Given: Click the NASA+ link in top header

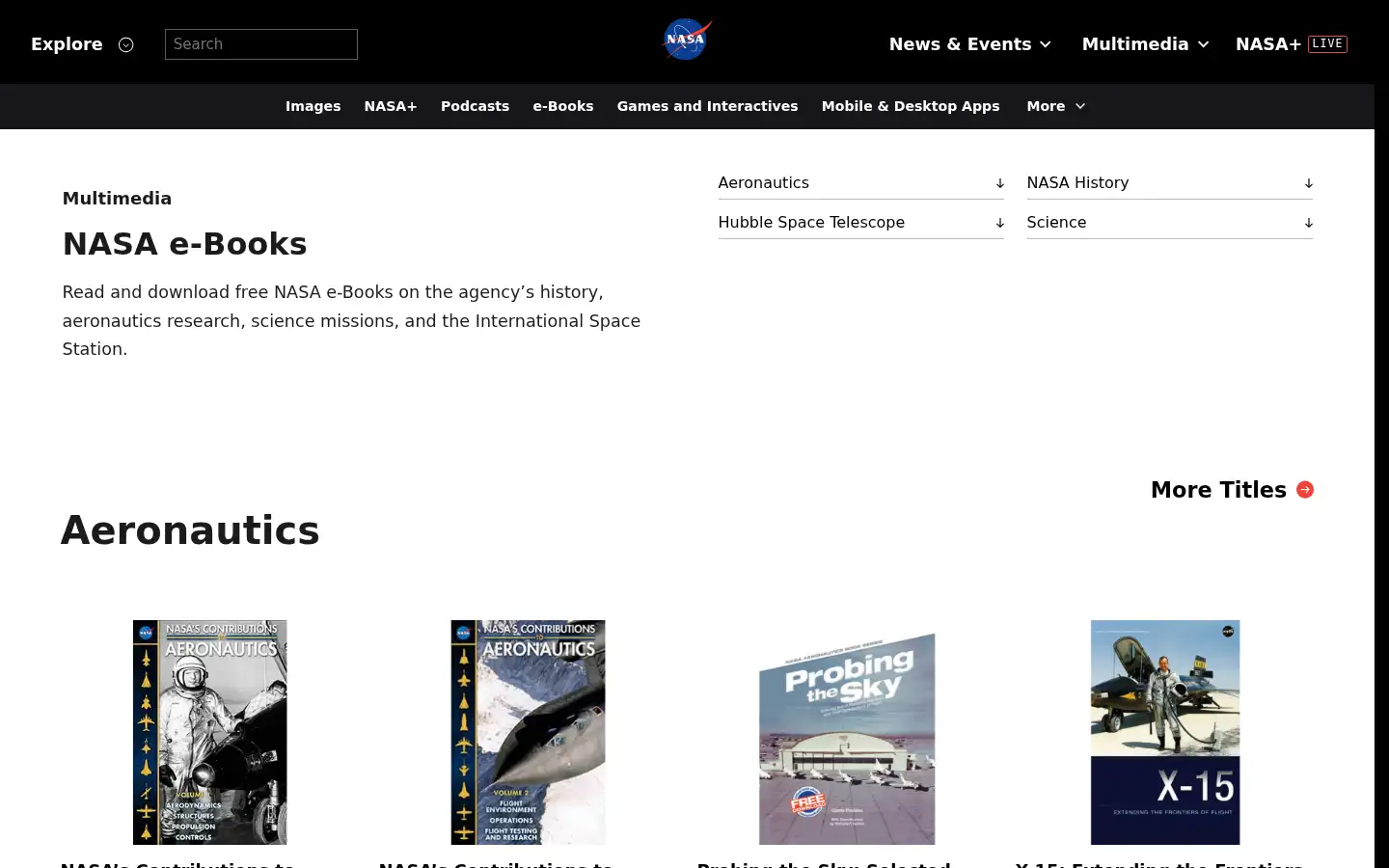Looking at the screenshot, I should coord(1268,44).
